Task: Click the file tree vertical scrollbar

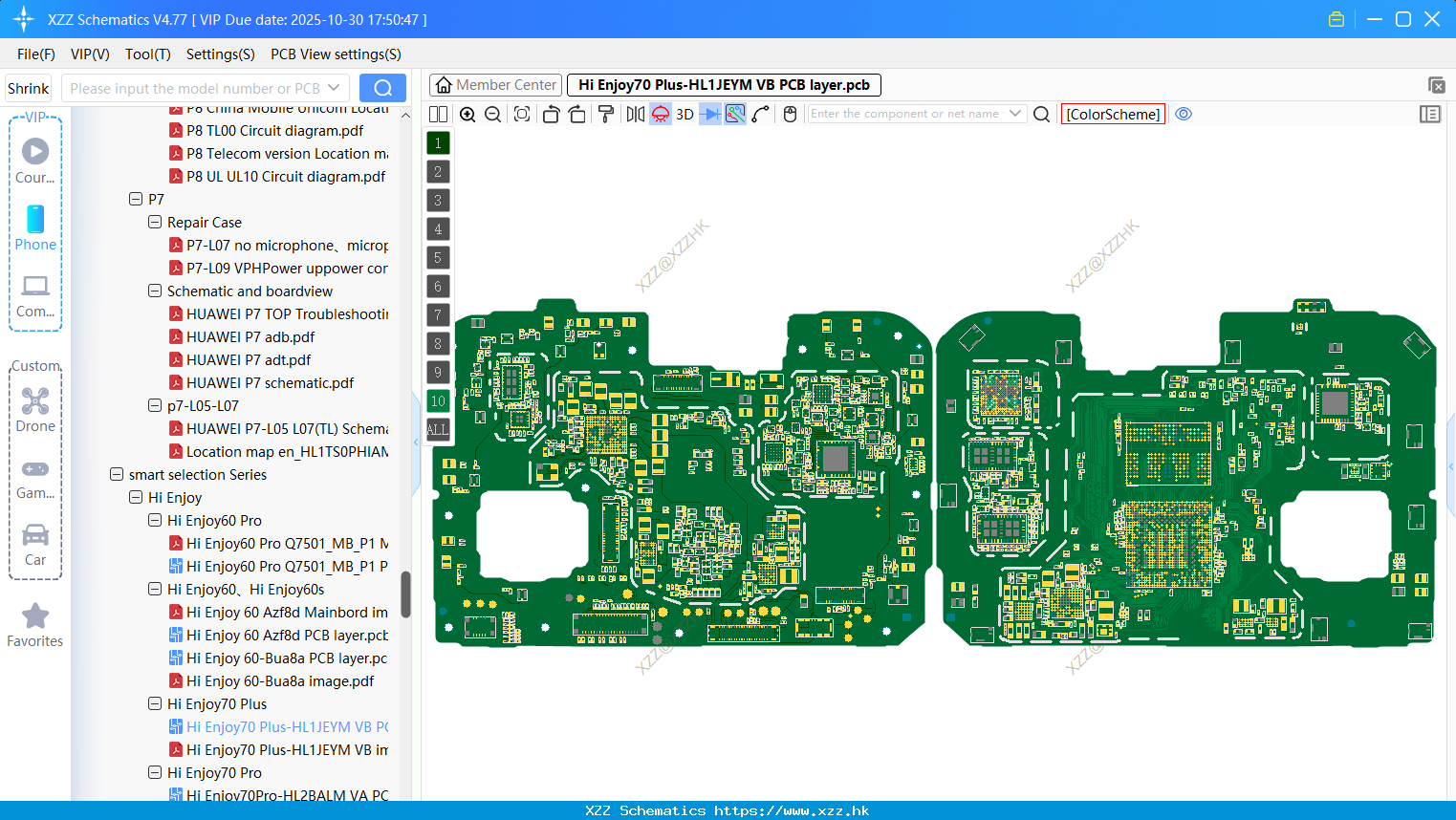Action: (405, 594)
